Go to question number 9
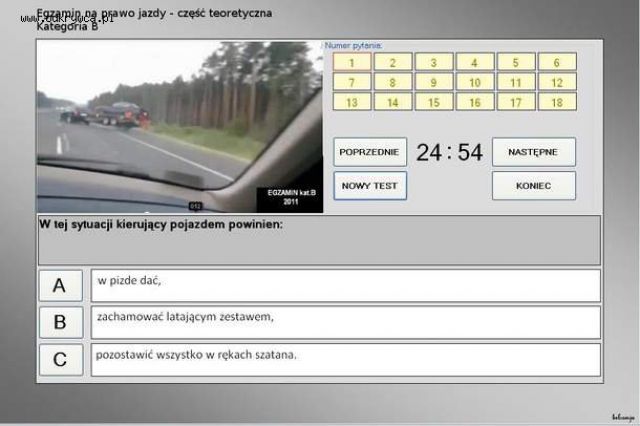The height and width of the screenshot is (426, 640). click(x=434, y=82)
